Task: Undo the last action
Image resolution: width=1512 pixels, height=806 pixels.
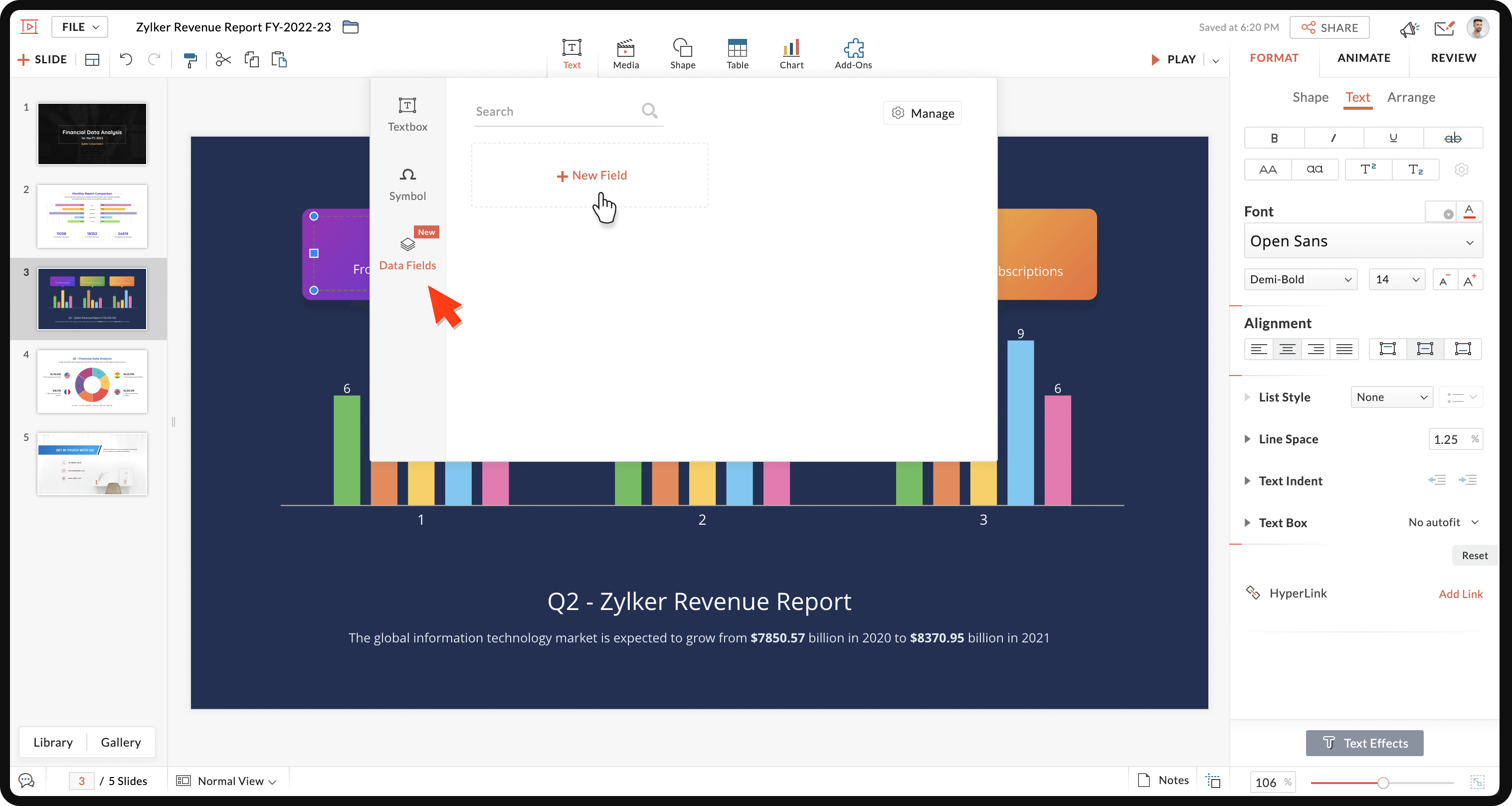Action: tap(126, 59)
